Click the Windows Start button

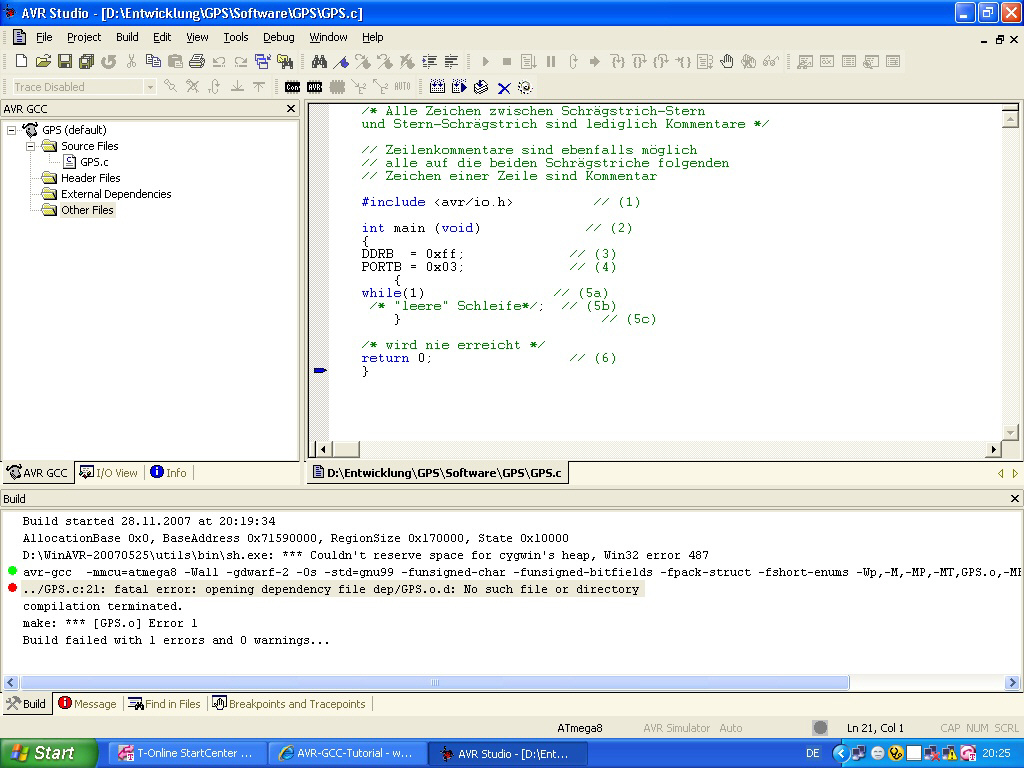(x=48, y=753)
